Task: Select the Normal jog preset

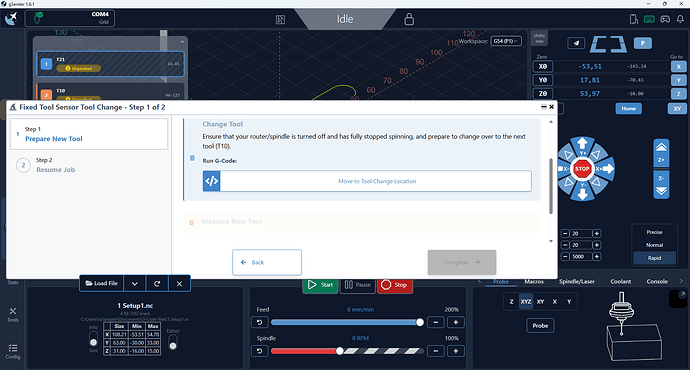Action: click(654, 245)
